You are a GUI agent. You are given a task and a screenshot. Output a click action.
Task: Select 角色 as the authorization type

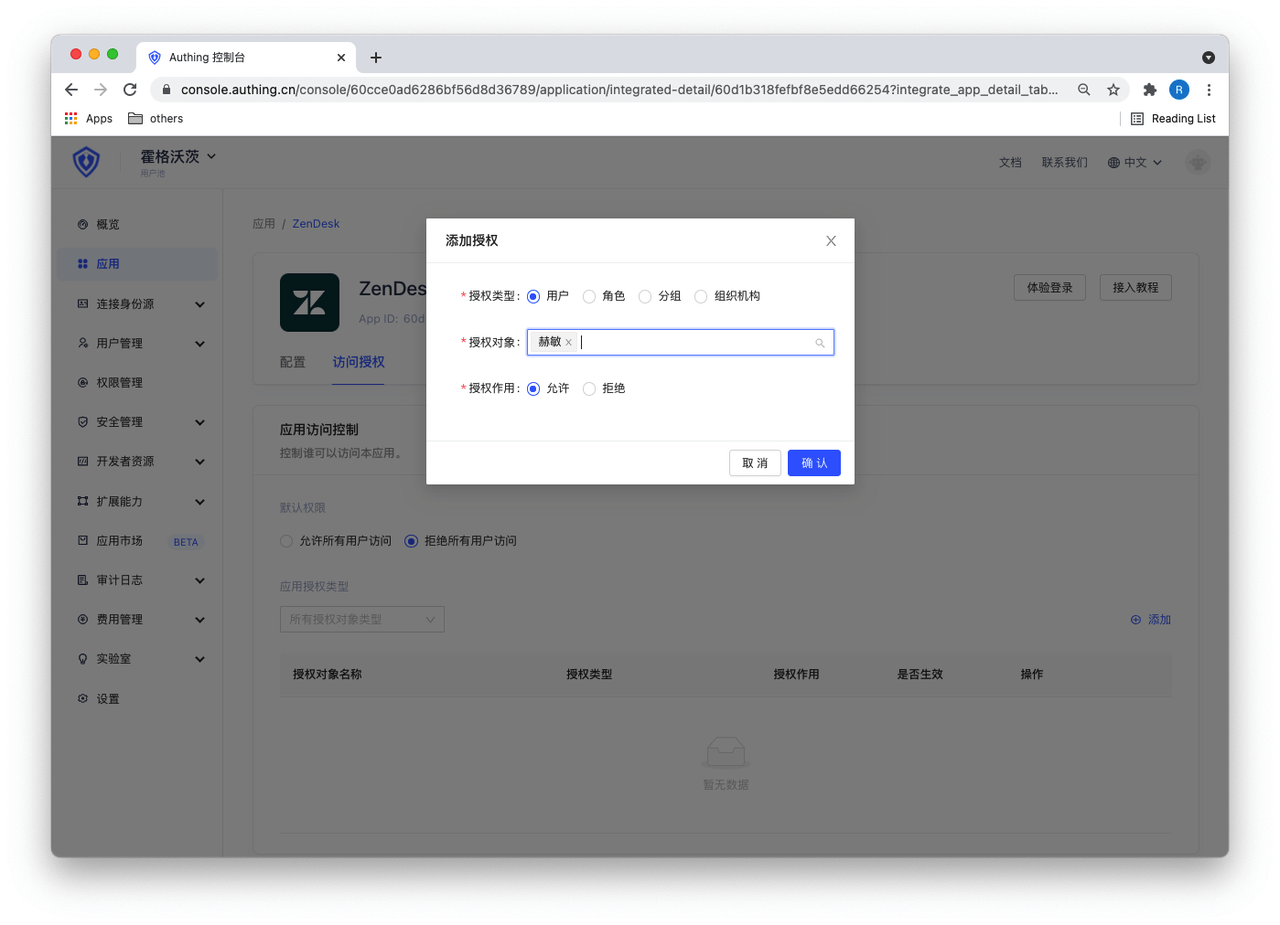tap(590, 296)
